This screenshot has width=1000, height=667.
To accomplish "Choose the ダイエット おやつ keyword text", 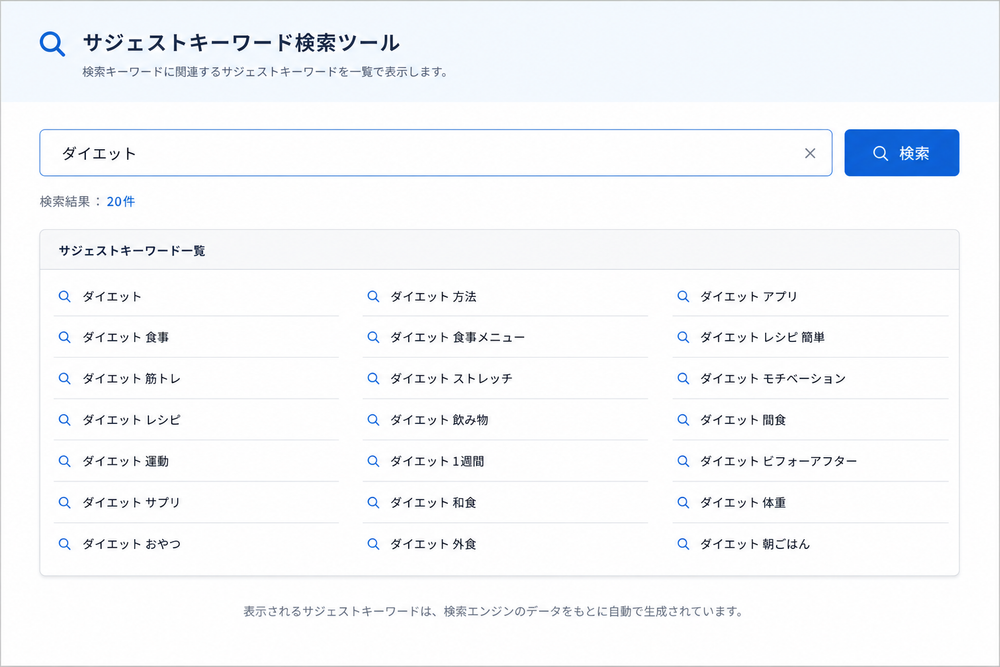I will click(x=131, y=544).
